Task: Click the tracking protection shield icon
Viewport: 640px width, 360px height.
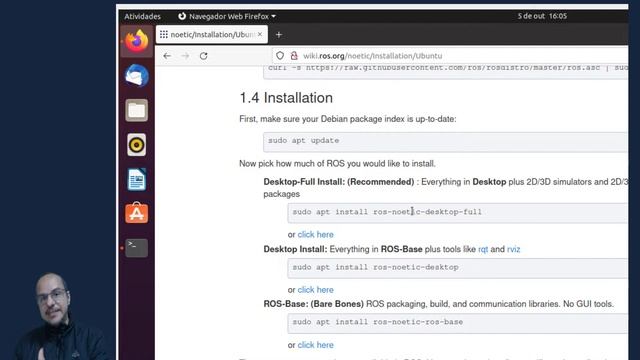Action: tap(280, 56)
